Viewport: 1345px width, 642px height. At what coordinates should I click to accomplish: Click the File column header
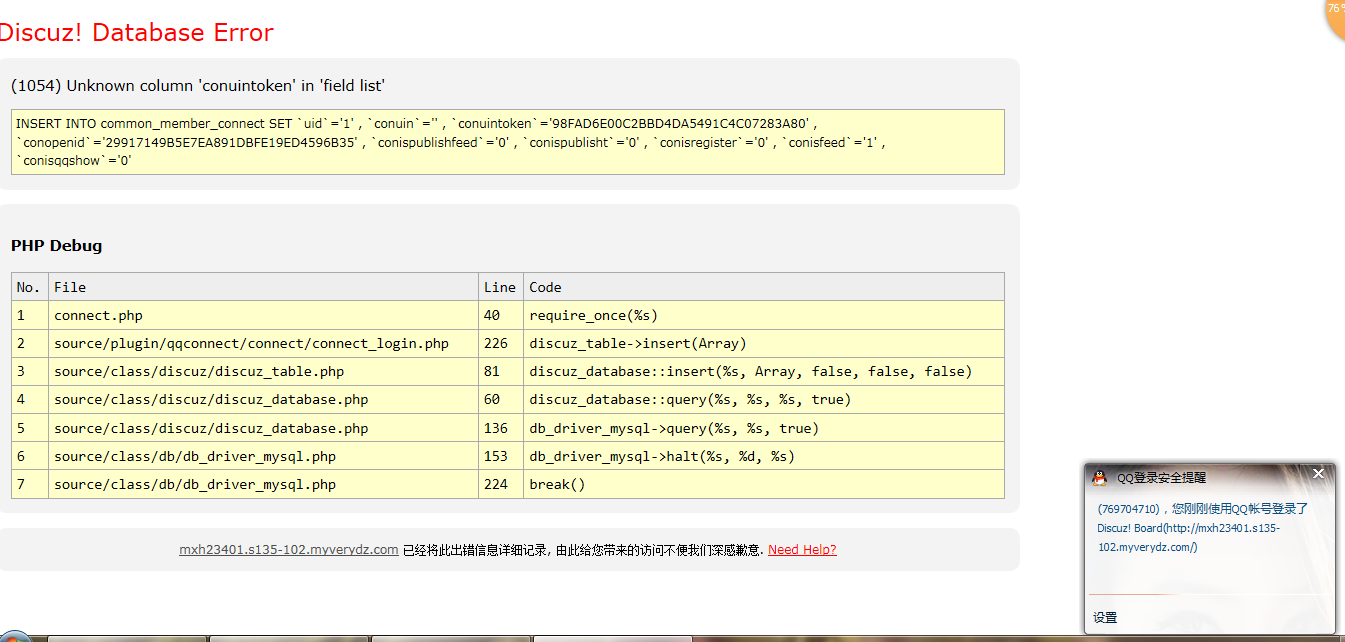70,287
